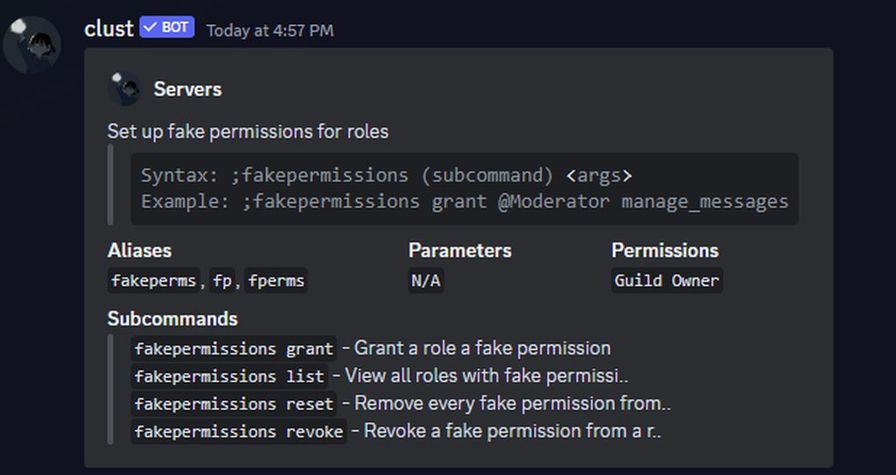Click the fakepermissions list subcommand

(x=229, y=376)
